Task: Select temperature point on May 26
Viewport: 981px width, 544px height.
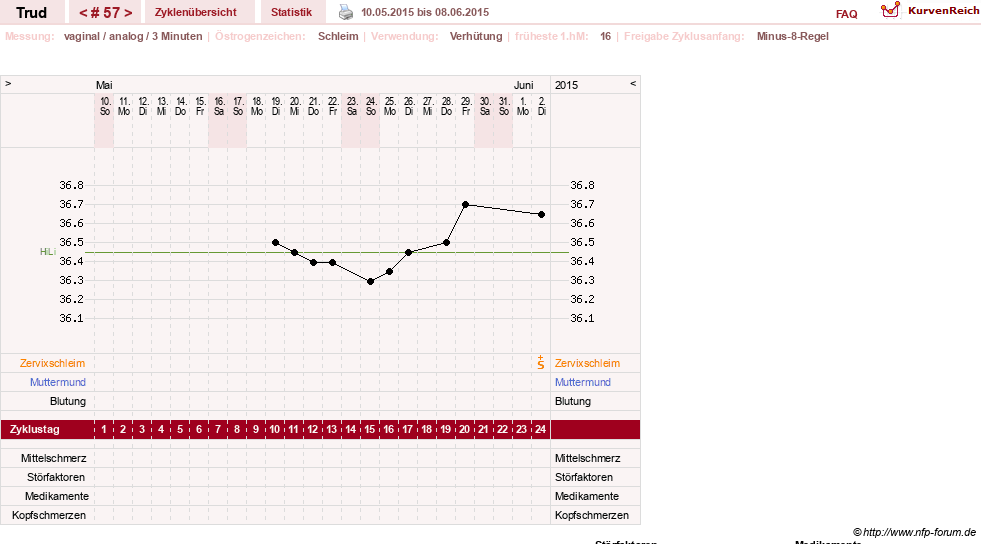Action: pyautogui.click(x=409, y=253)
